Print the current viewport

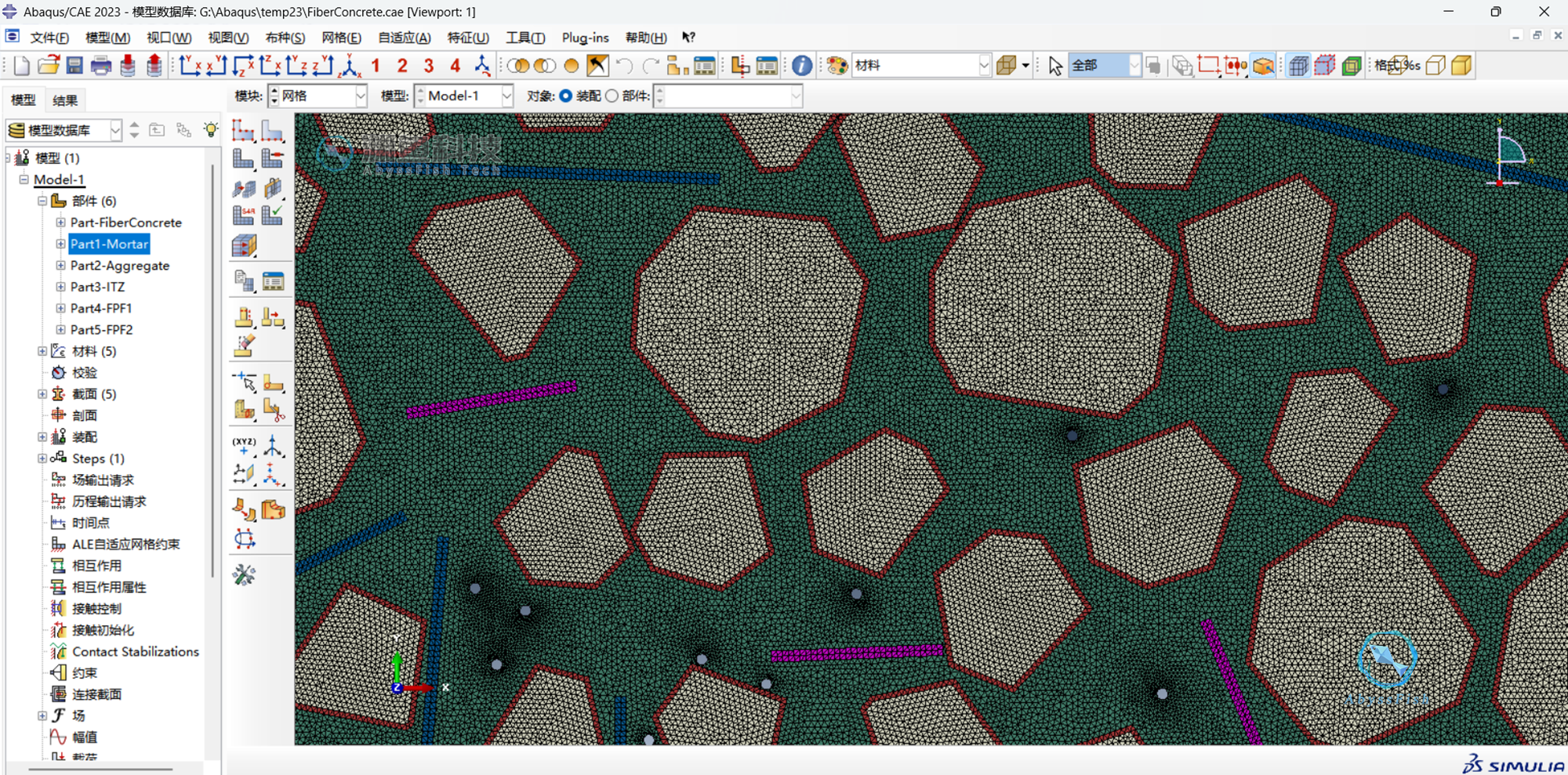coord(101,66)
